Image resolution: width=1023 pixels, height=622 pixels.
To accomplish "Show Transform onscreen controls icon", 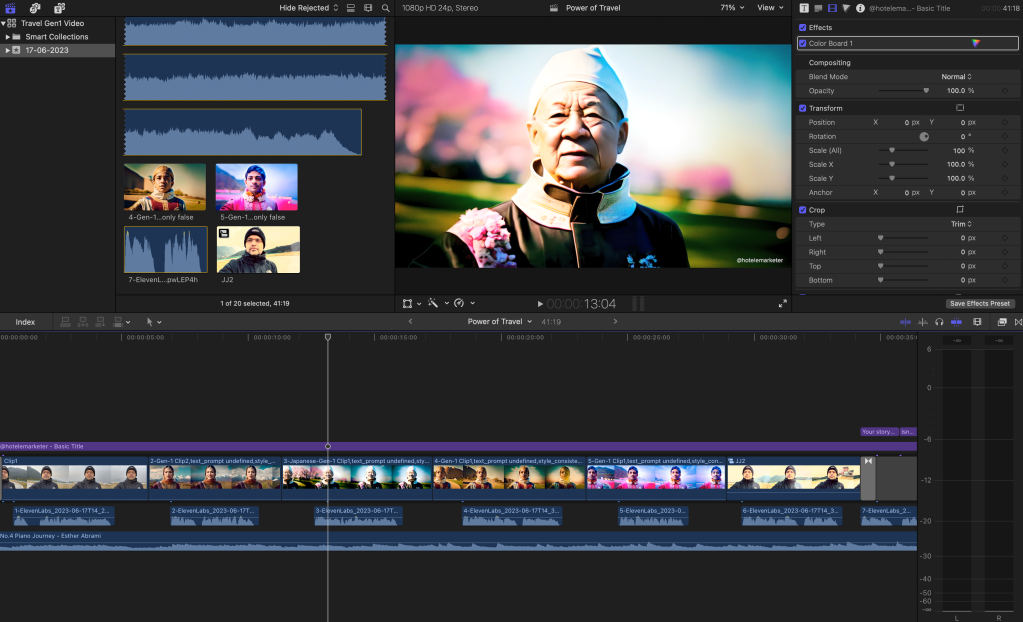I will (960, 108).
